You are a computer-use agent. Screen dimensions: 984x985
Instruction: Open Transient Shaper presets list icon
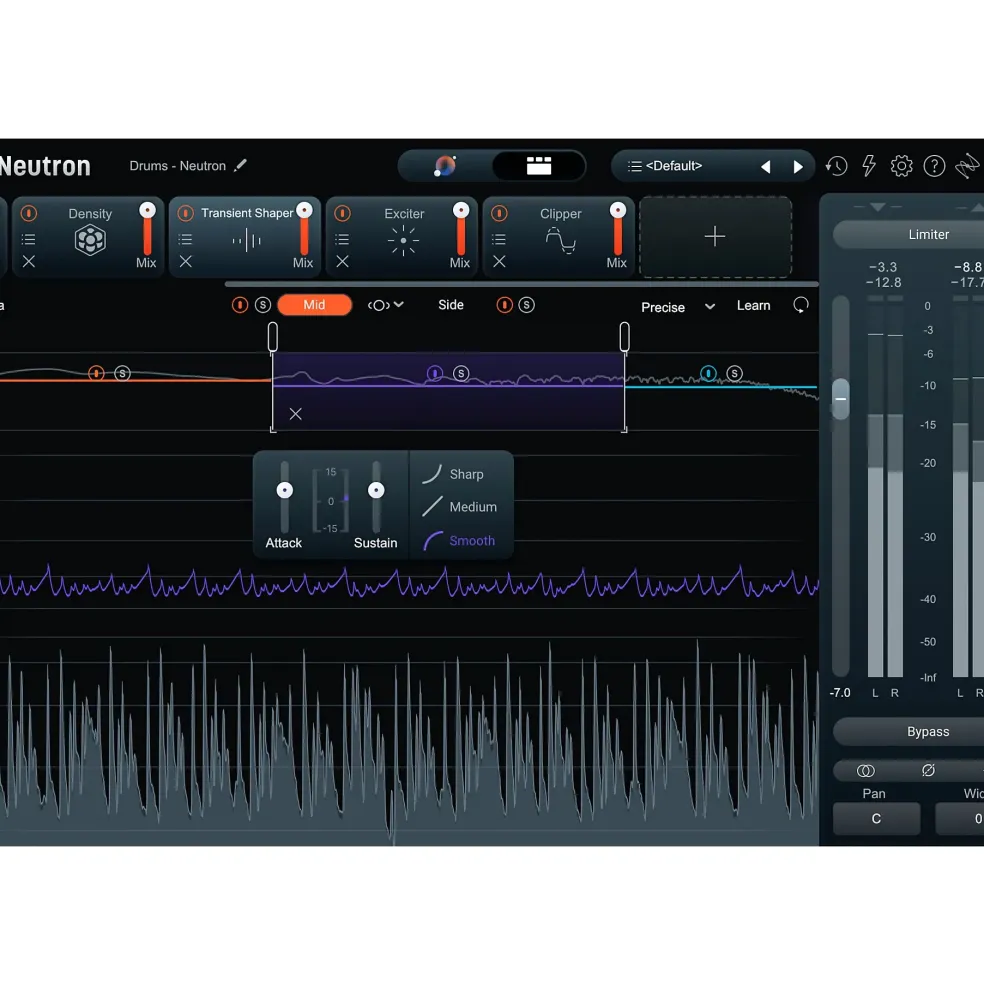[185, 239]
